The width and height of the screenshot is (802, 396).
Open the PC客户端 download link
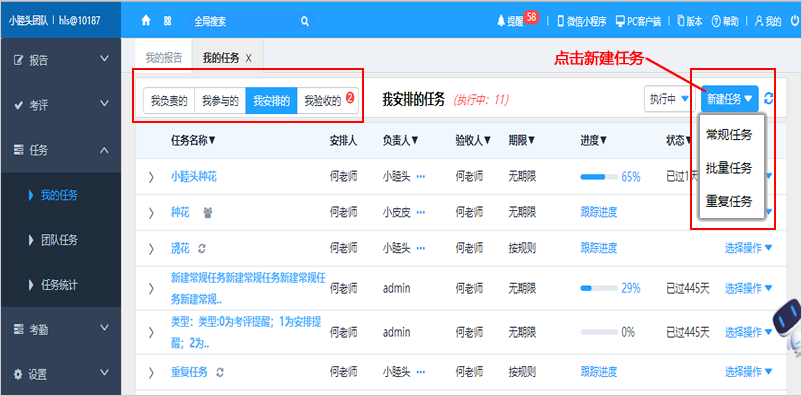(638, 21)
